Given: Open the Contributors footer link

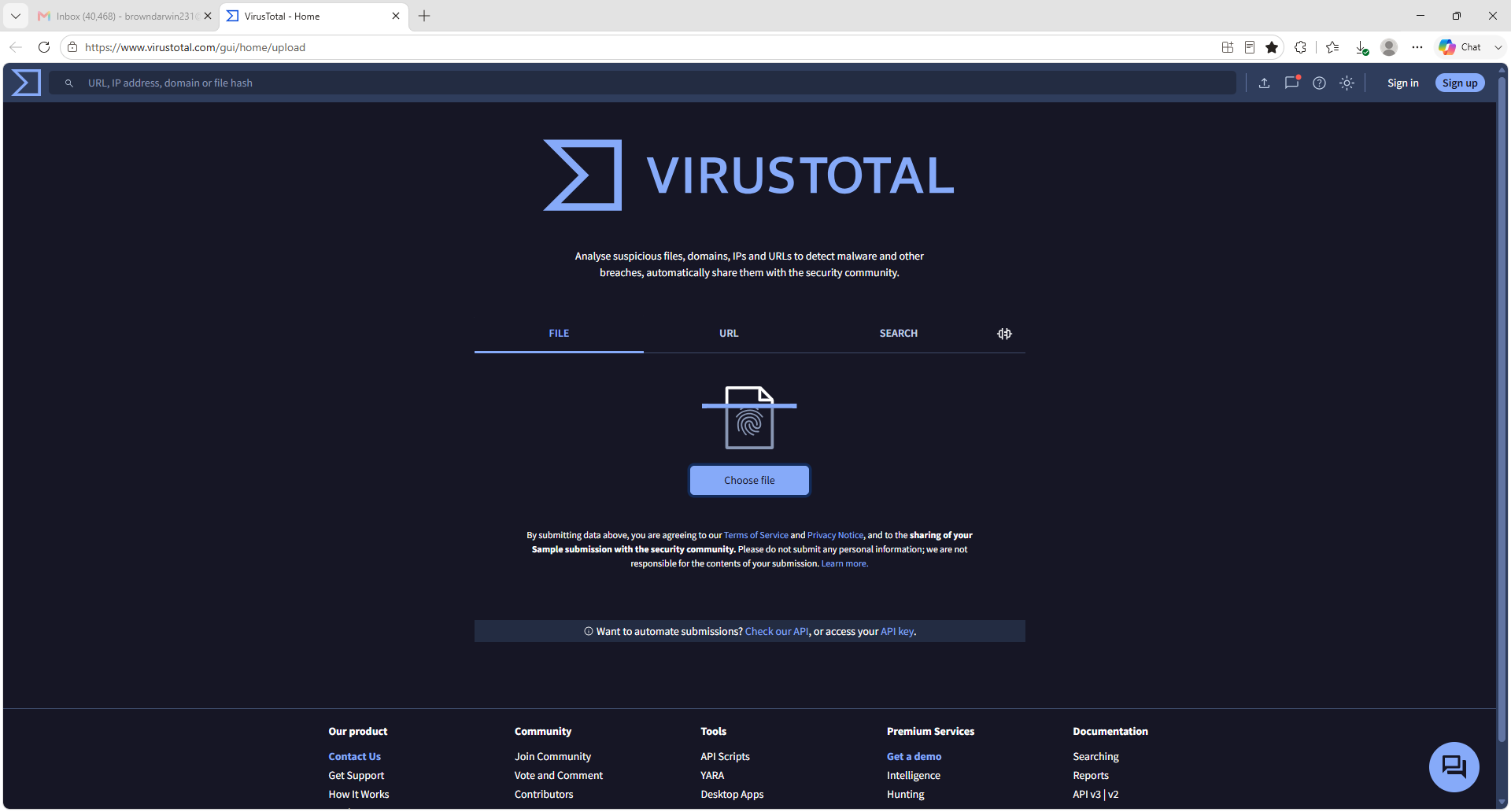Looking at the screenshot, I should (544, 794).
